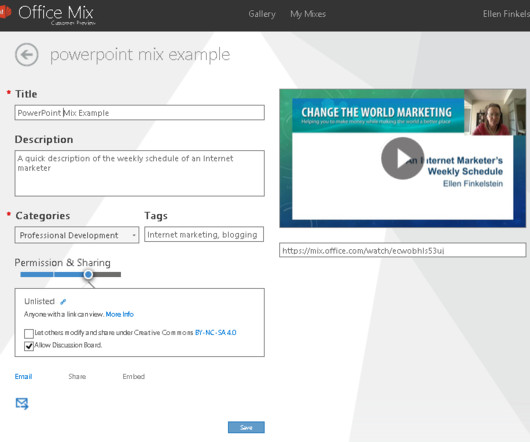
Task: Open the BY-NC-SA 4.0 license link
Action: 216,333
